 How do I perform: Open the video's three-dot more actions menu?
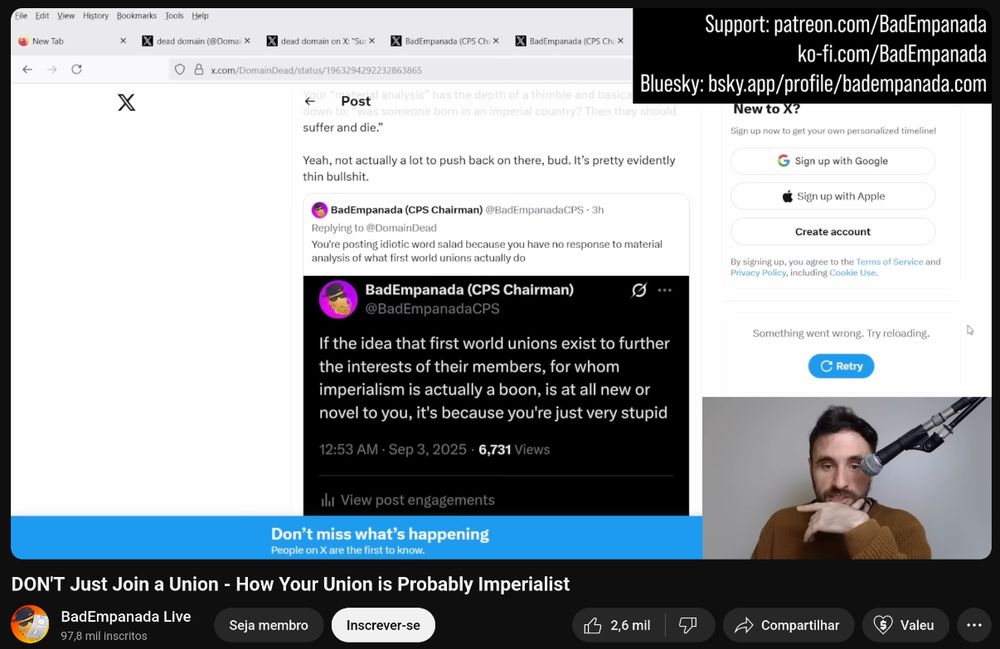click(x=974, y=624)
